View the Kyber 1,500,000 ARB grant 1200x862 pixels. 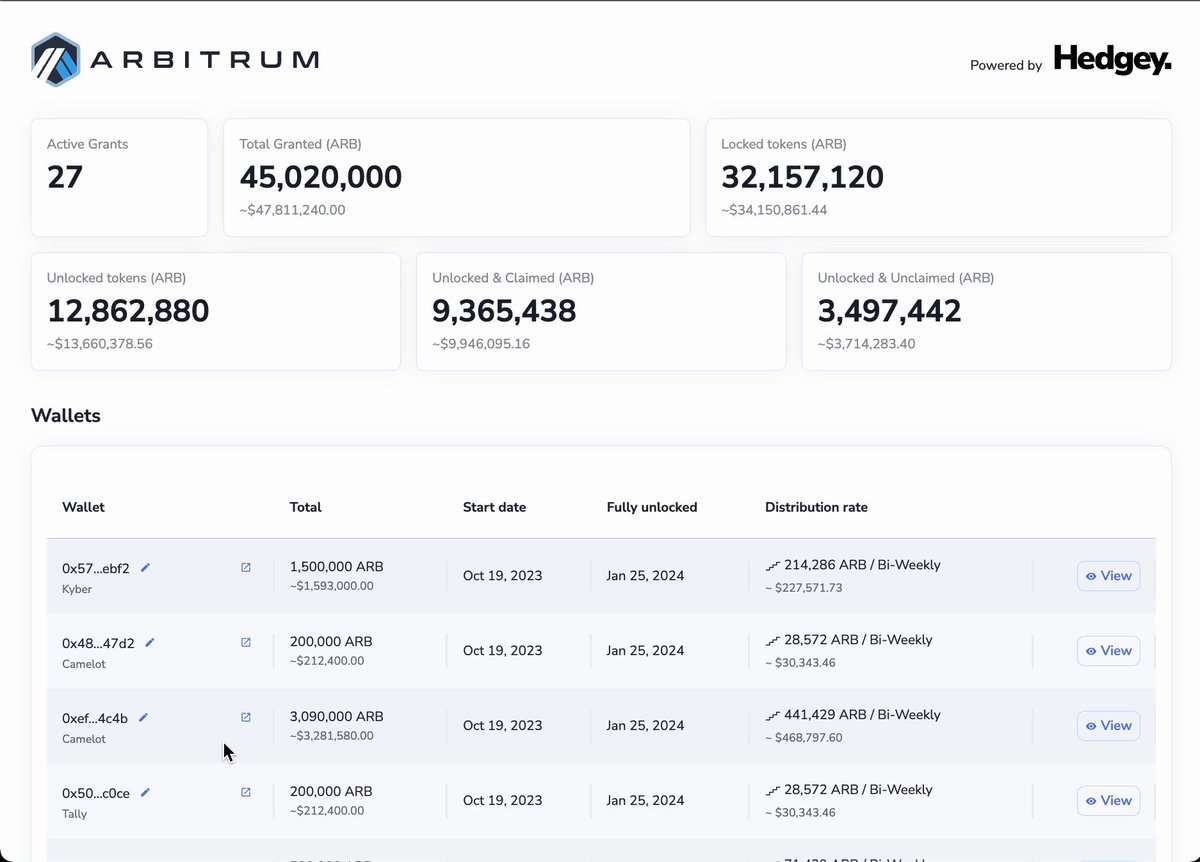1108,576
